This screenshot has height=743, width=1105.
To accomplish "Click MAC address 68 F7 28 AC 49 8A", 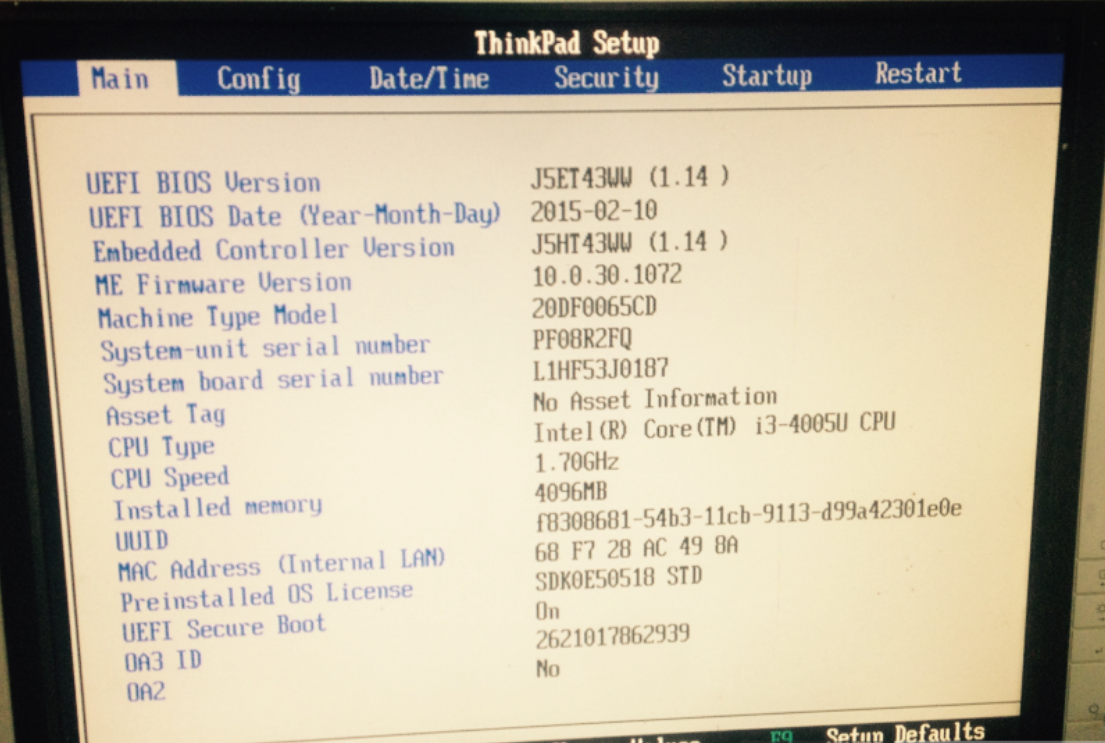I will (x=637, y=547).
